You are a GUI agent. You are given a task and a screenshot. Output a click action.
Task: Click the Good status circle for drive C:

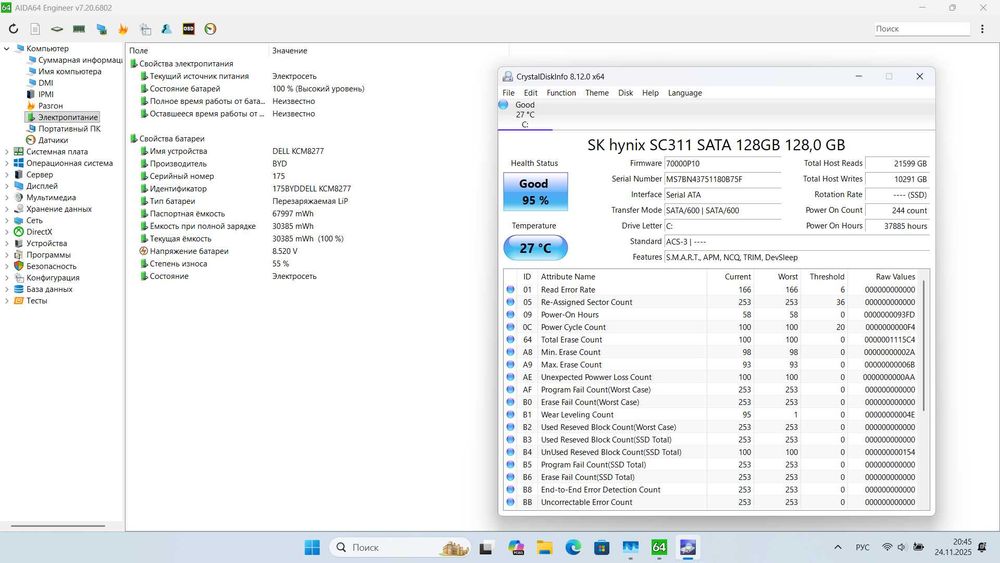point(503,105)
